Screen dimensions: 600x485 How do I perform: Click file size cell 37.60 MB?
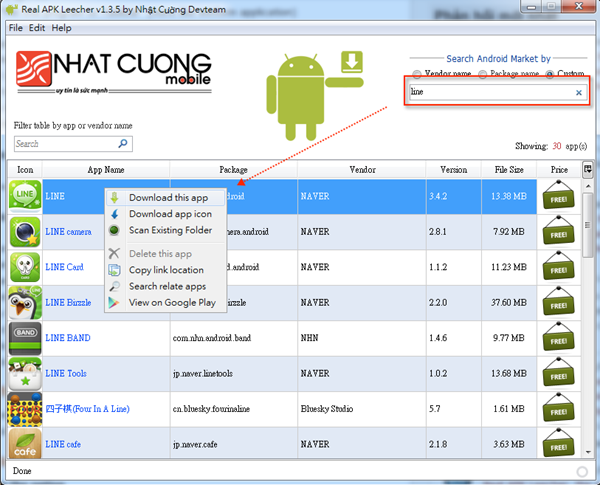509,302
